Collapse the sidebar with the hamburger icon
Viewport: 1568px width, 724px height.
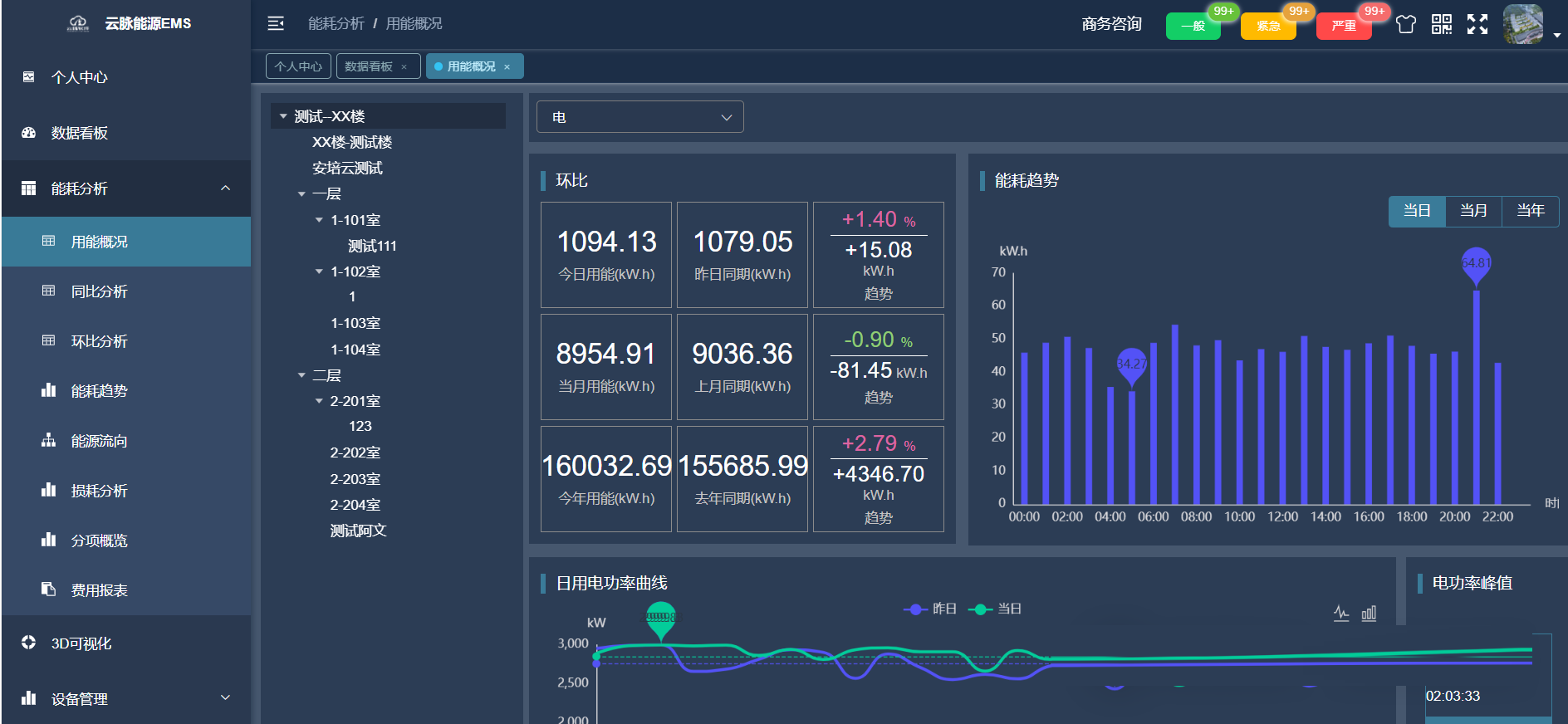276,23
